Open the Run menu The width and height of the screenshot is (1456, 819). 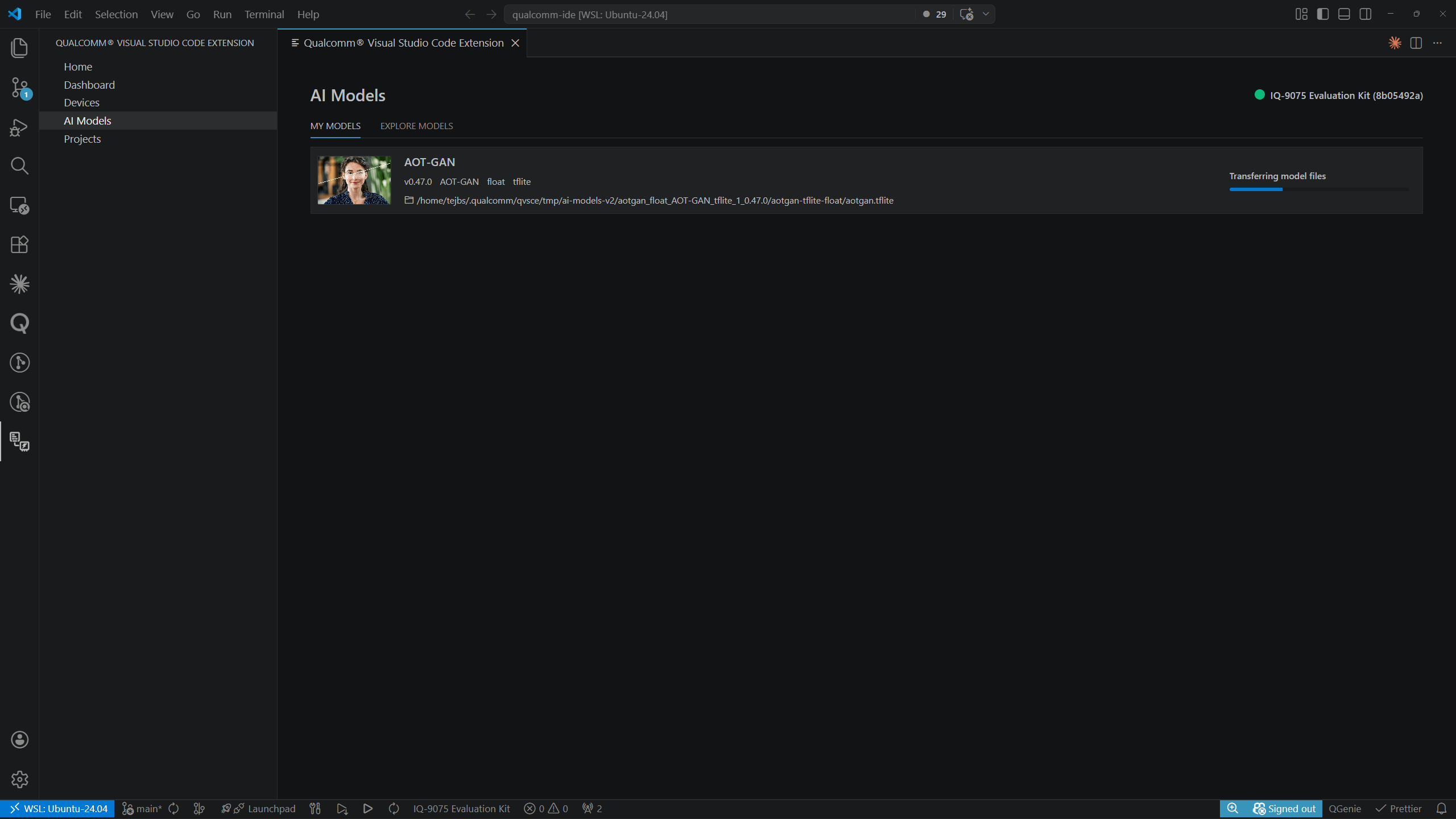(x=222, y=14)
